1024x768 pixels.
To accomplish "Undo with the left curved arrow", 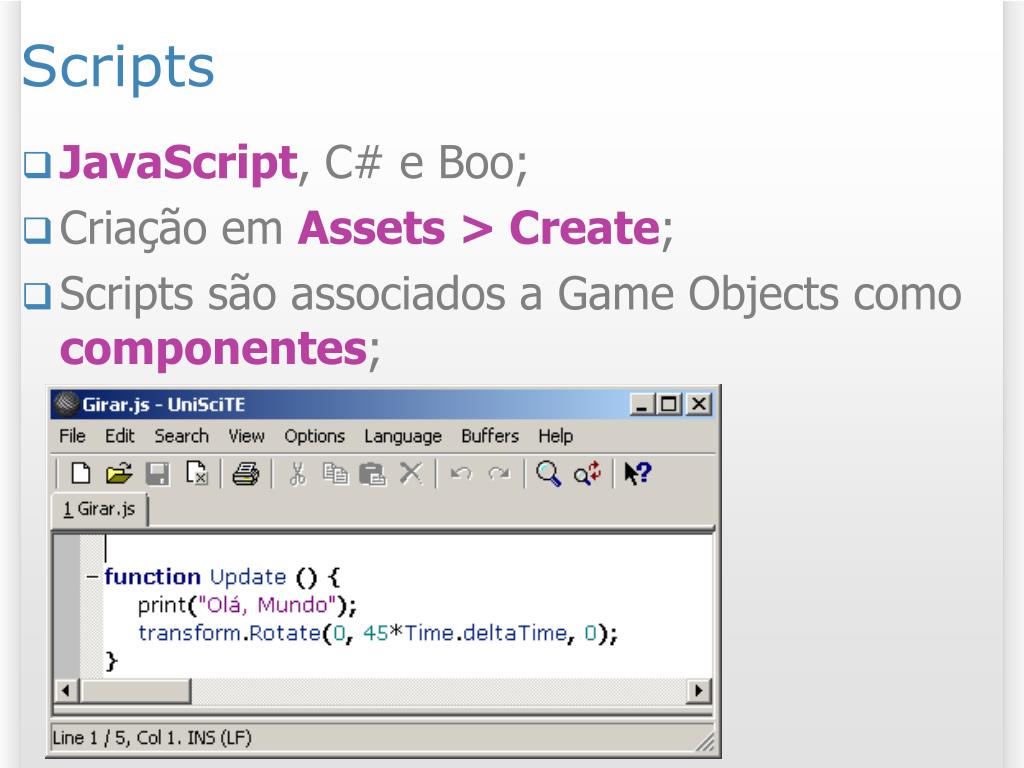I will point(462,473).
